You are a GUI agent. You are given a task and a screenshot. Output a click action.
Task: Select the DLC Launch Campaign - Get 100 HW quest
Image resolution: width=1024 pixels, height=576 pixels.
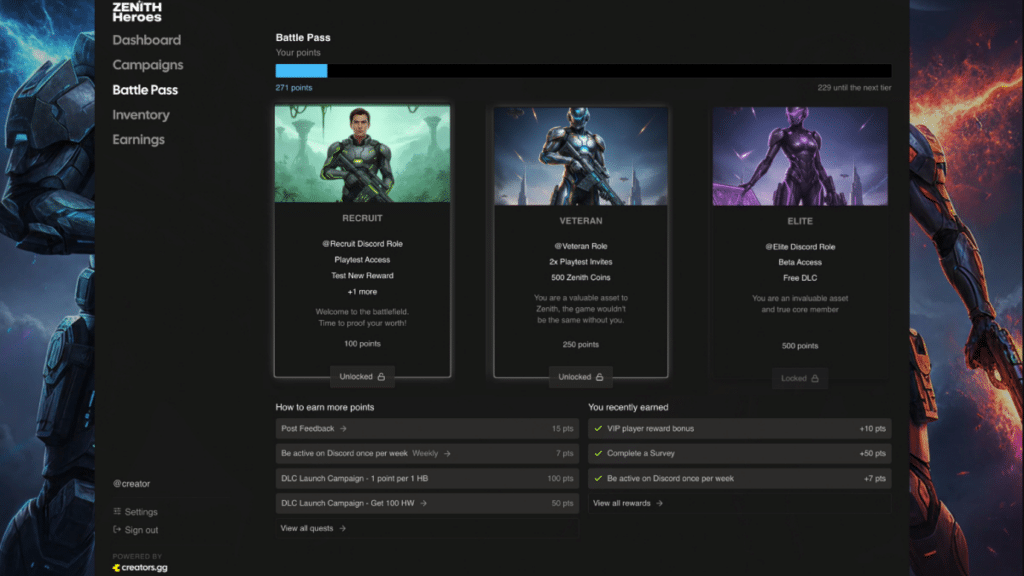click(427, 504)
